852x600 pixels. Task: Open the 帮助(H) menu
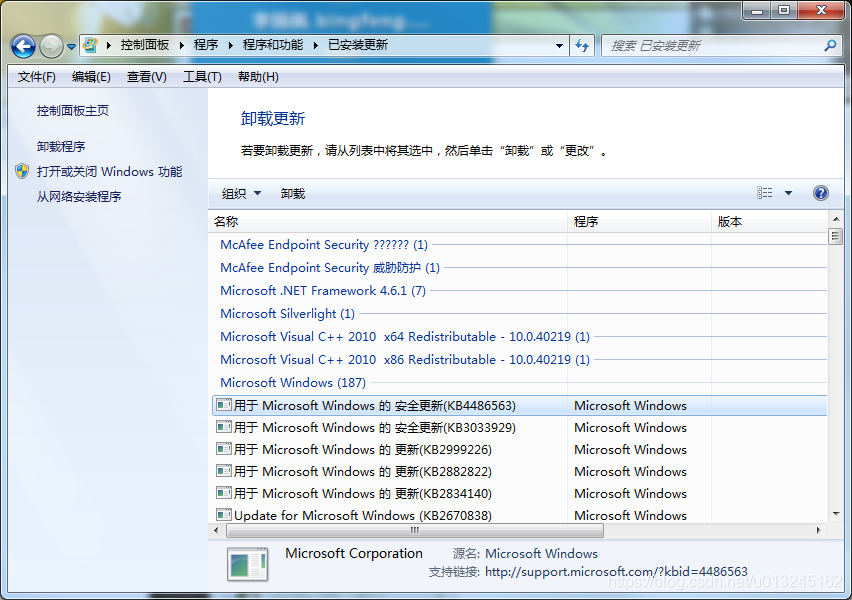pos(258,77)
